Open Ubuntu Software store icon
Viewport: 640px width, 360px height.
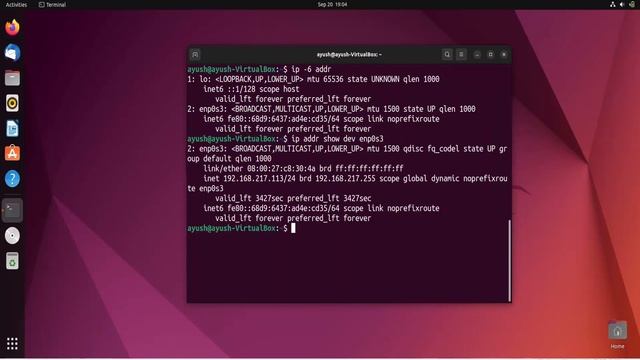click(12, 153)
